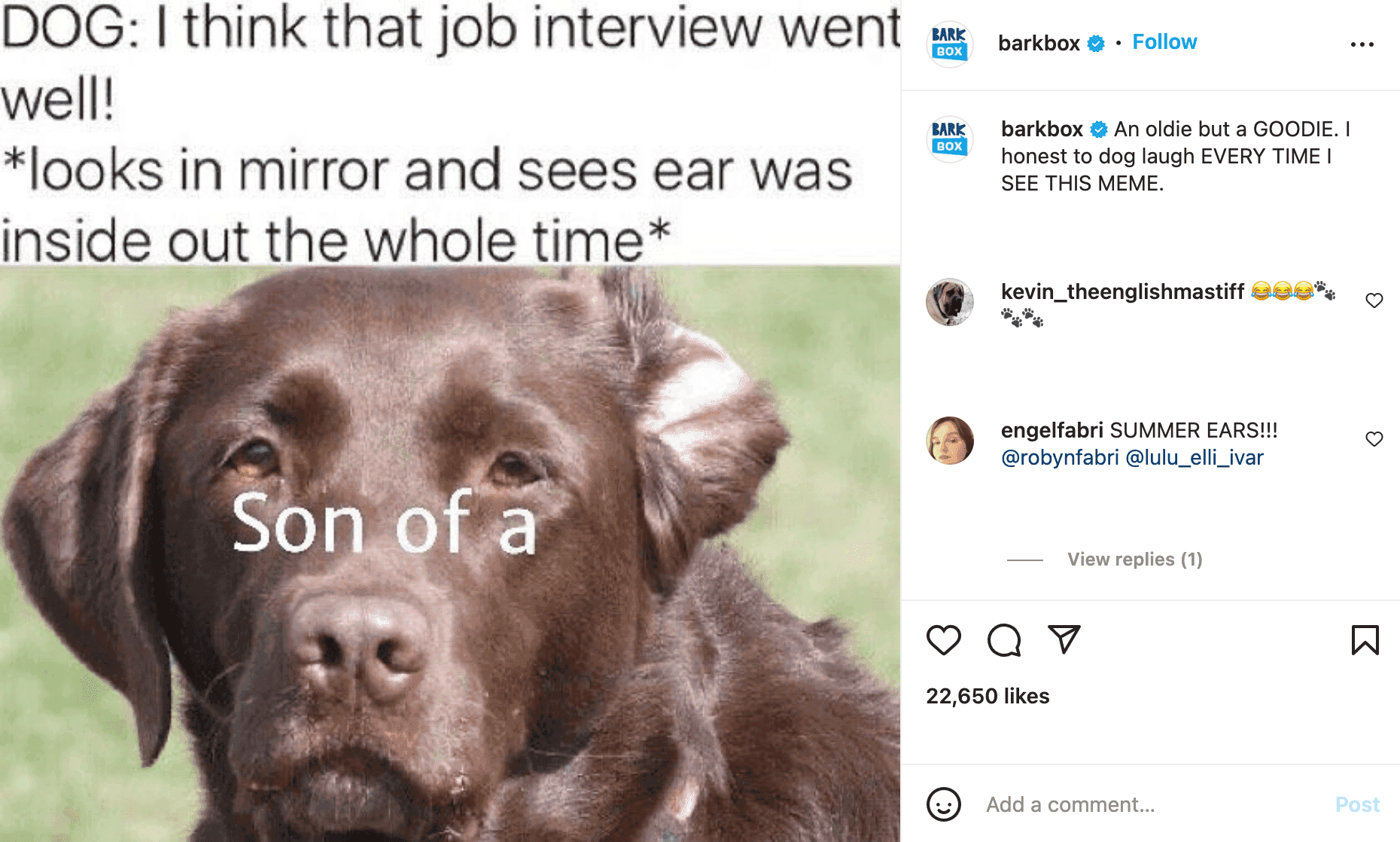1400x842 pixels.
Task: Like the post with the heart icon
Action: tap(943, 640)
